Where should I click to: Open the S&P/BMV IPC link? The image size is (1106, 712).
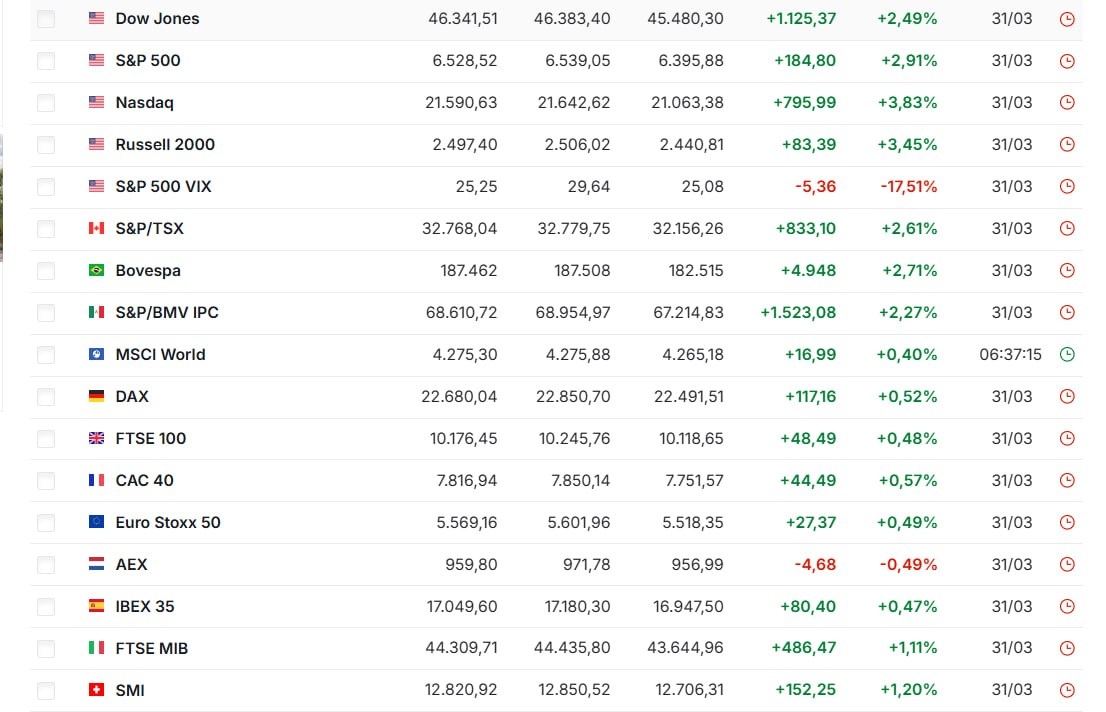tap(167, 312)
